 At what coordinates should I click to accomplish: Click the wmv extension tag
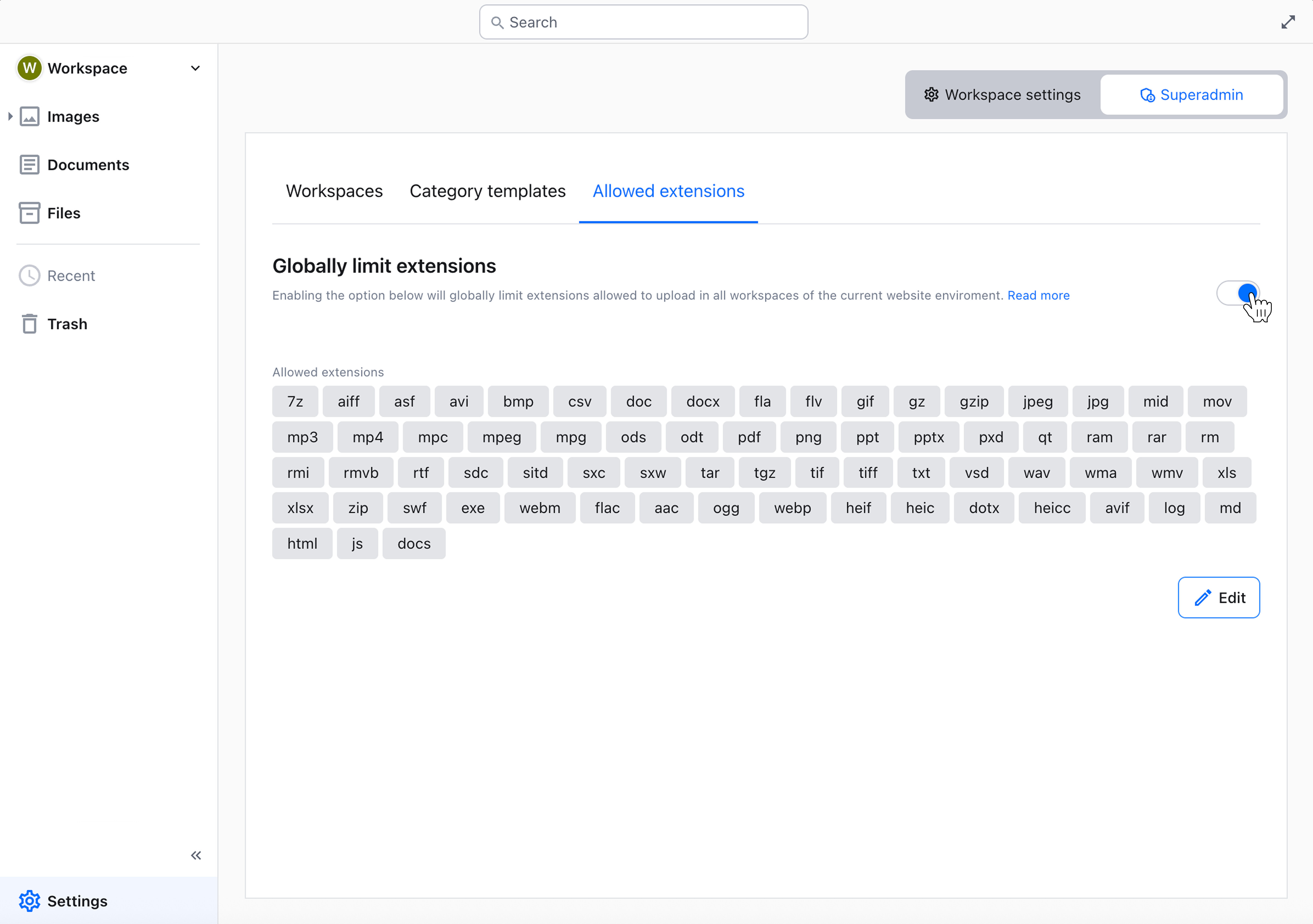coord(1167,472)
